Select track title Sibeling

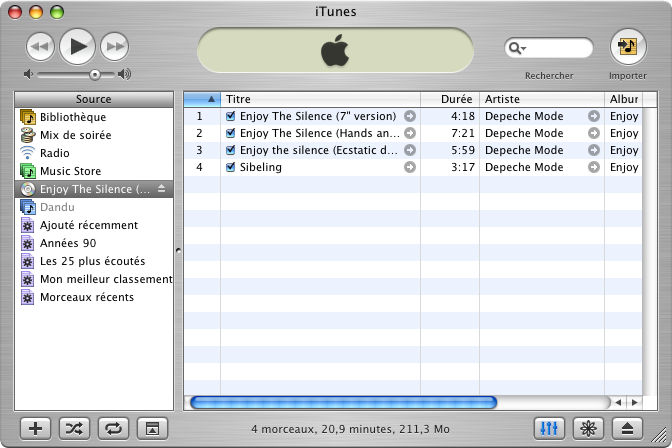[x=261, y=167]
